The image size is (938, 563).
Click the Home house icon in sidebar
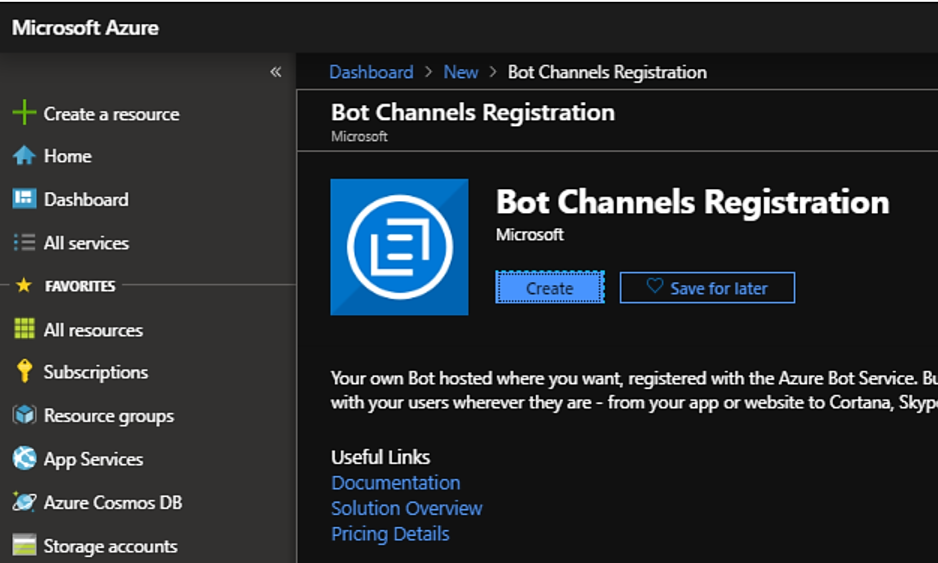pos(24,156)
